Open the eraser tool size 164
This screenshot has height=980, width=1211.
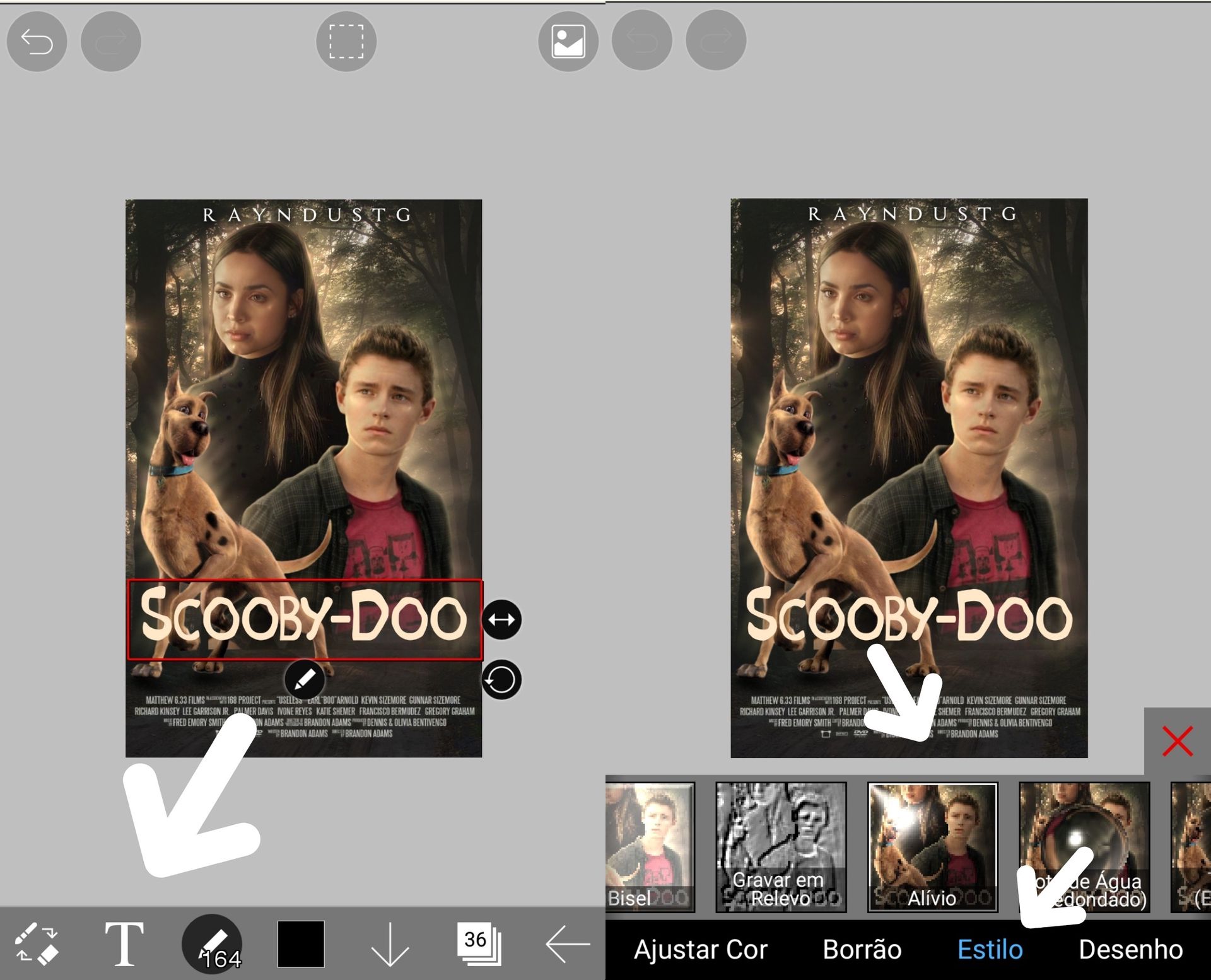tap(212, 944)
